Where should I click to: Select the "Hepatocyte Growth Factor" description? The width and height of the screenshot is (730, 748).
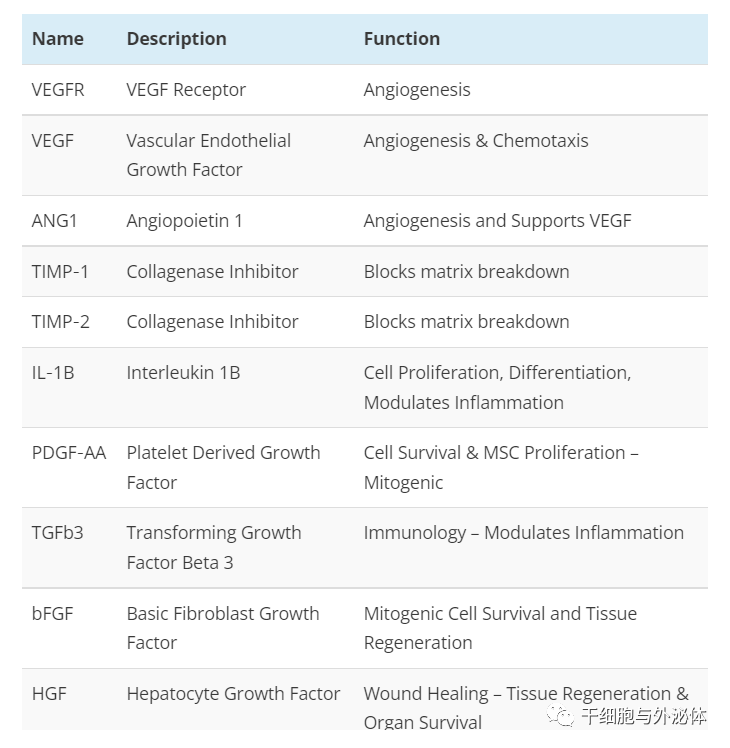pyautogui.click(x=233, y=694)
